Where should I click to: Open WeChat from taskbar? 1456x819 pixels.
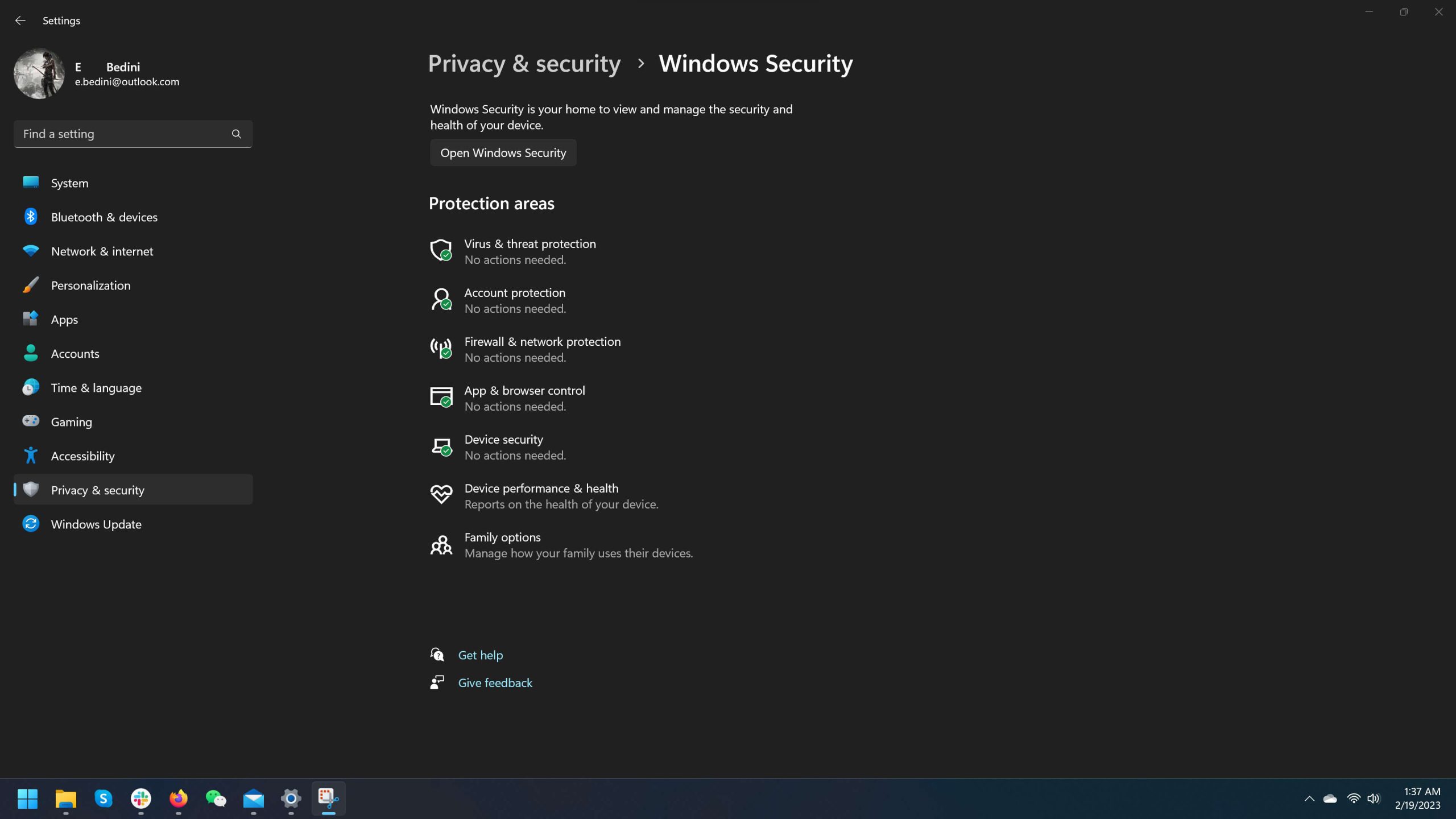click(x=216, y=799)
